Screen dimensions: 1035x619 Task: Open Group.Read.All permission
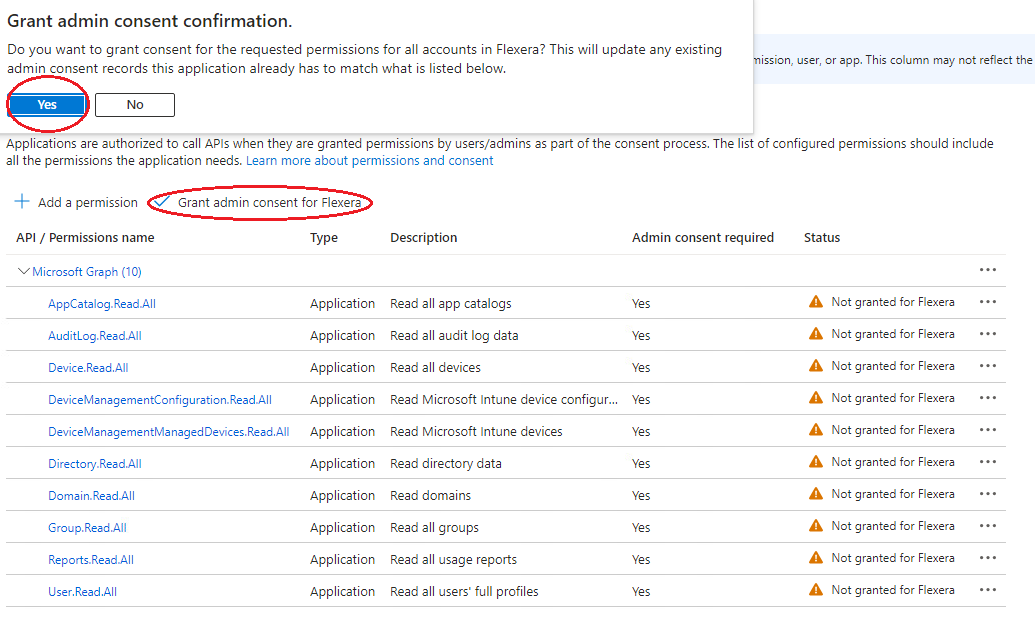pos(87,528)
